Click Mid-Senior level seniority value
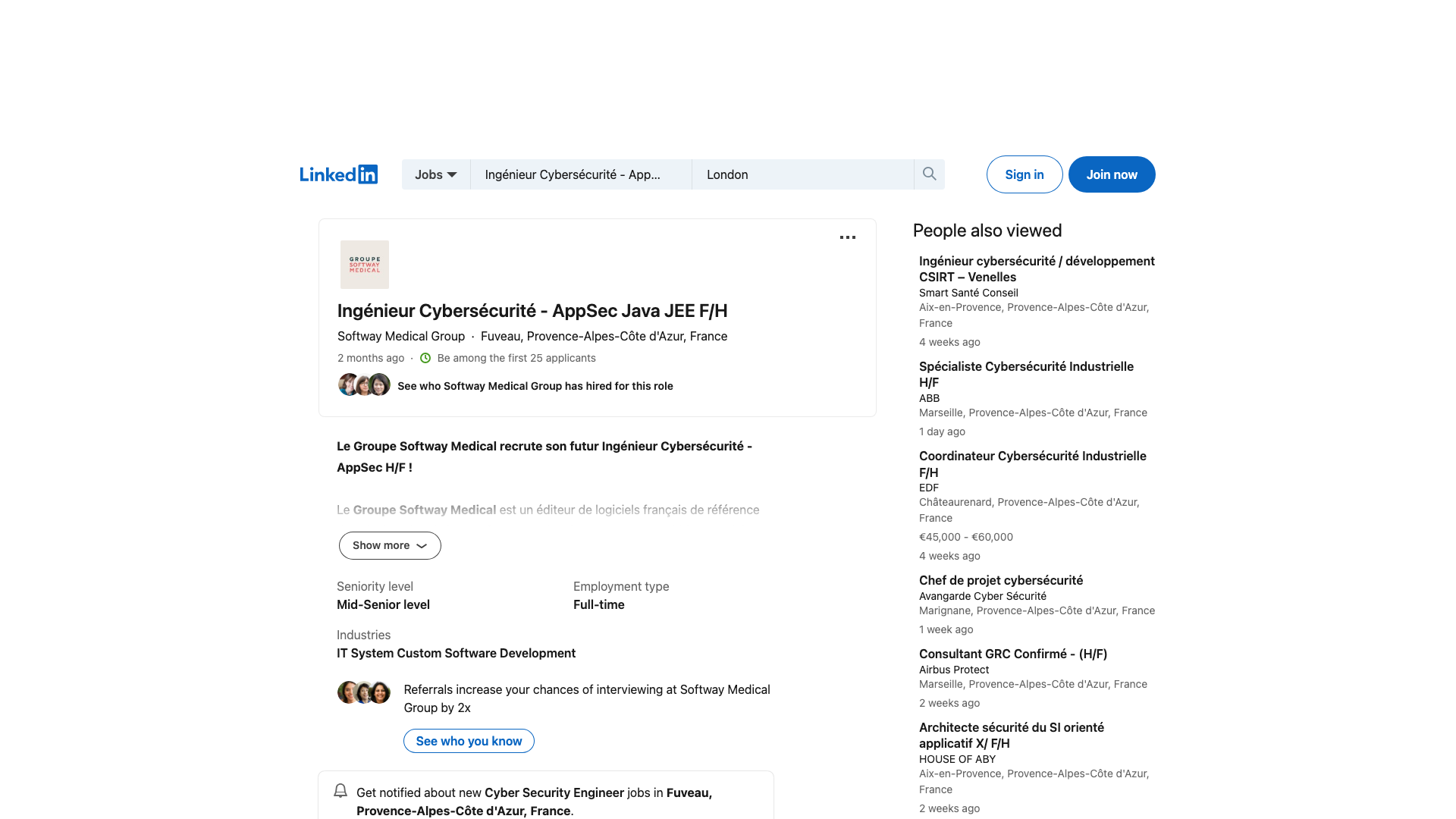 [x=383, y=604]
